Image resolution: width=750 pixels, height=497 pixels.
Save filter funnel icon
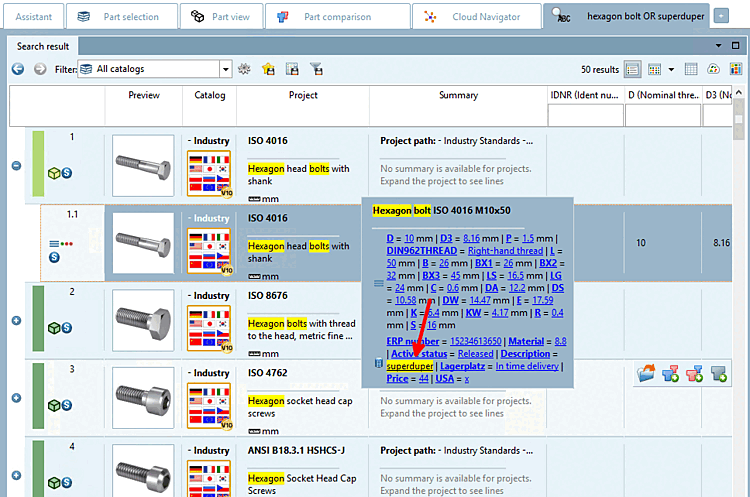316,69
